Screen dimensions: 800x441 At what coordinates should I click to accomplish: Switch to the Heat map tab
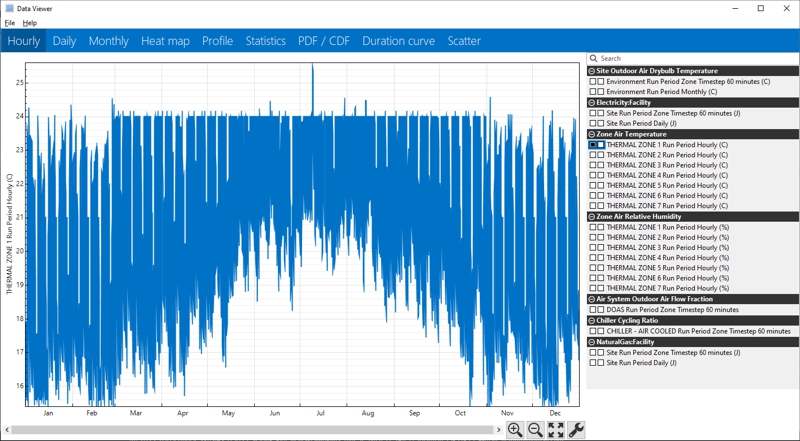pos(165,41)
